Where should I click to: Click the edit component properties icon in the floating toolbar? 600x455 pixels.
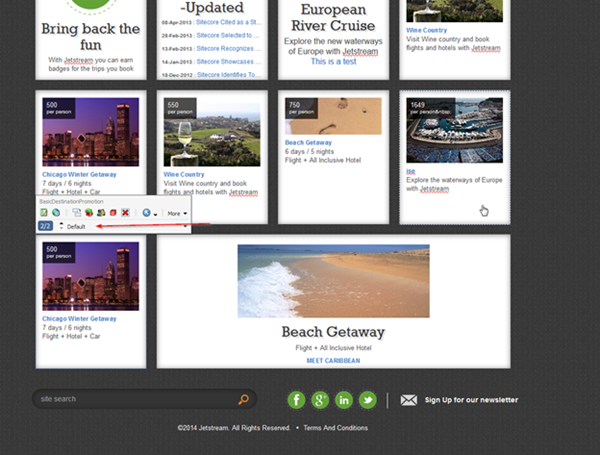click(44, 212)
